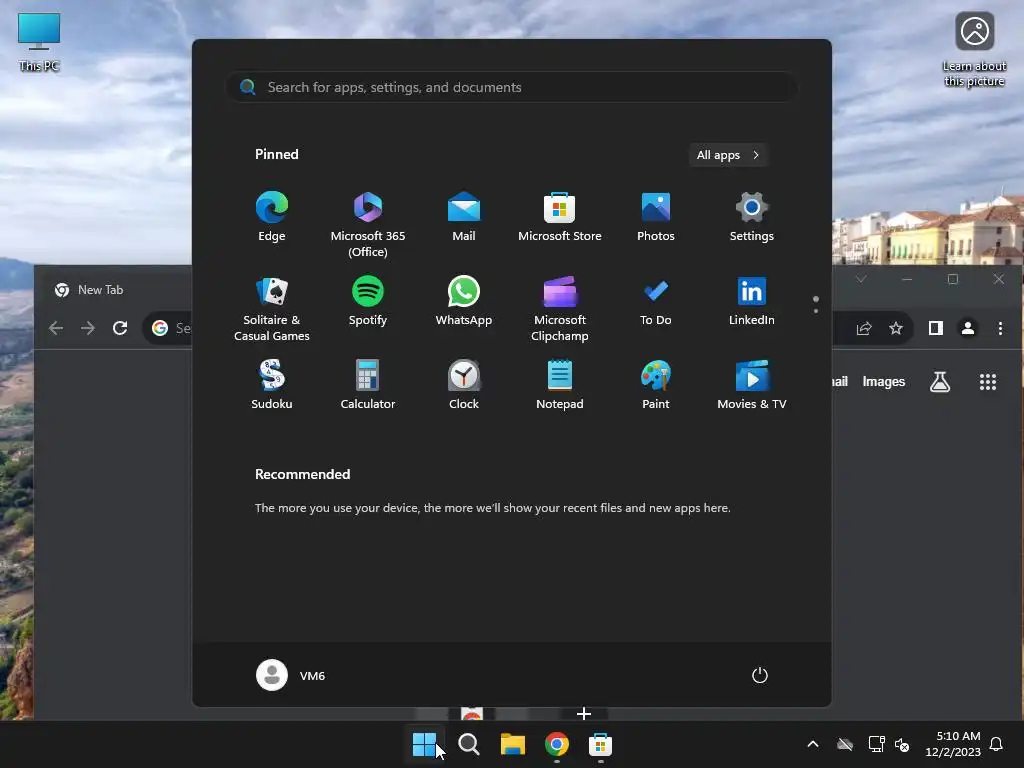The width and height of the screenshot is (1024, 768).
Task: Click Learn about this picture icon
Action: (x=974, y=49)
